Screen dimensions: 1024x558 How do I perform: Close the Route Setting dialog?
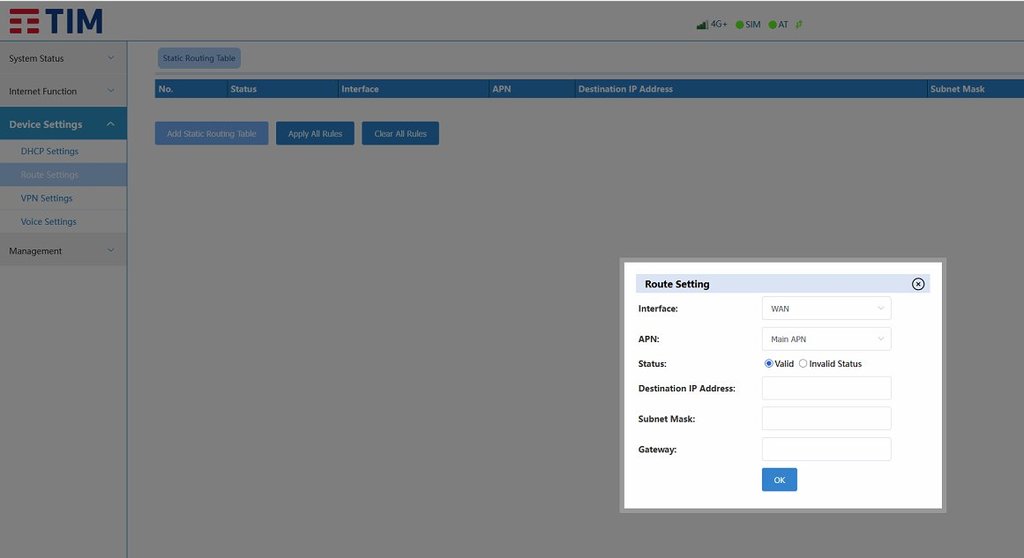point(918,284)
